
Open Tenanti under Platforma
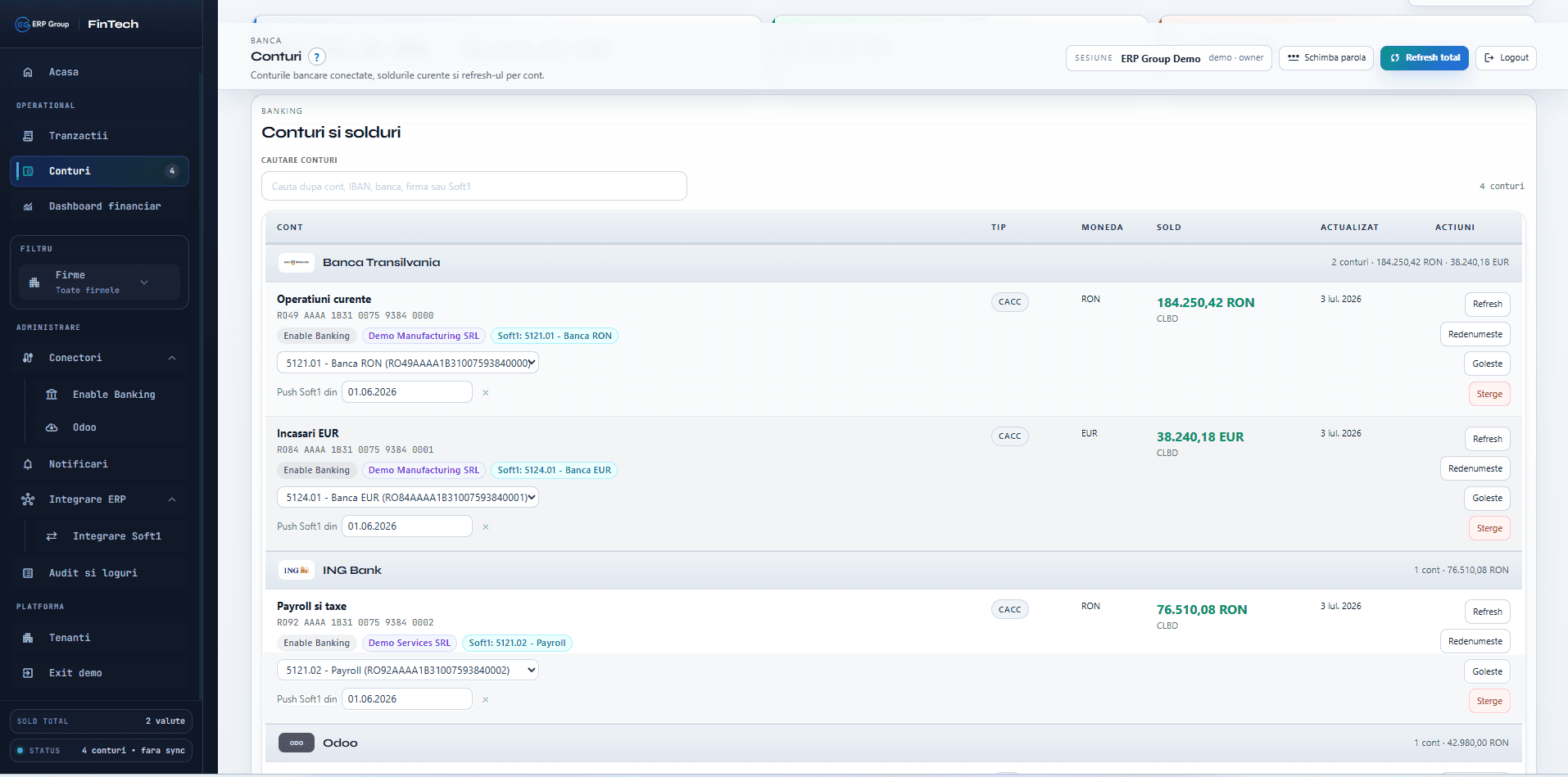pos(99,638)
